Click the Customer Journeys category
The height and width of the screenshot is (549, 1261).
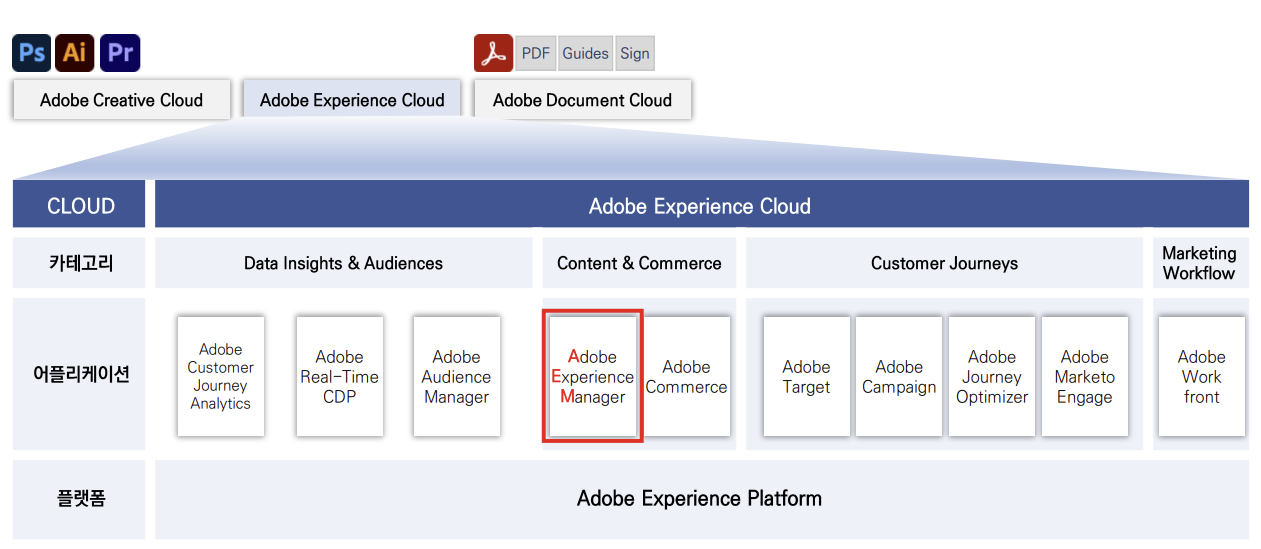[944, 263]
